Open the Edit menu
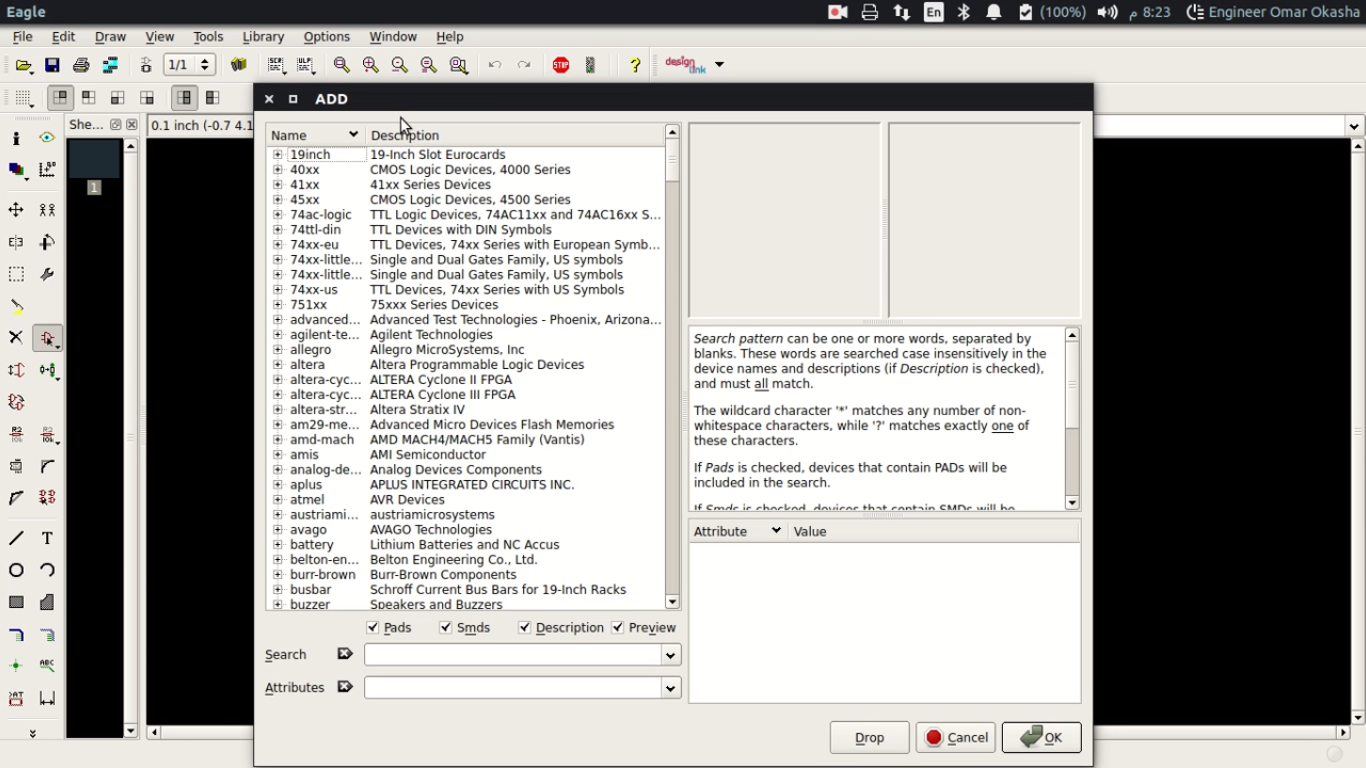Viewport: 1366px width, 768px height. click(x=63, y=37)
